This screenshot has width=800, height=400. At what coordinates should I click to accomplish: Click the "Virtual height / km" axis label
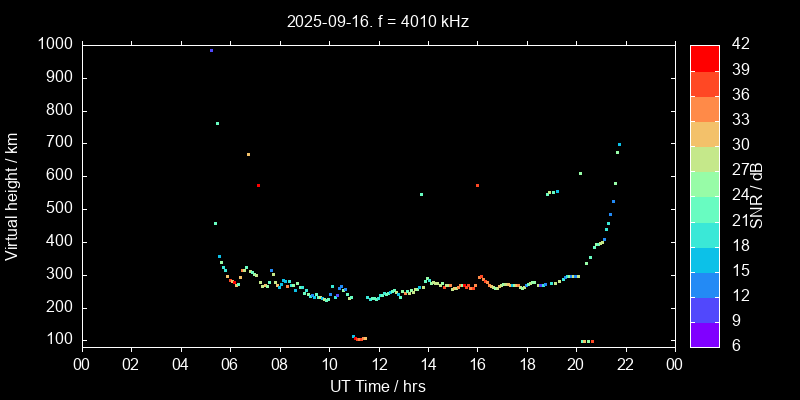click(x=12, y=196)
